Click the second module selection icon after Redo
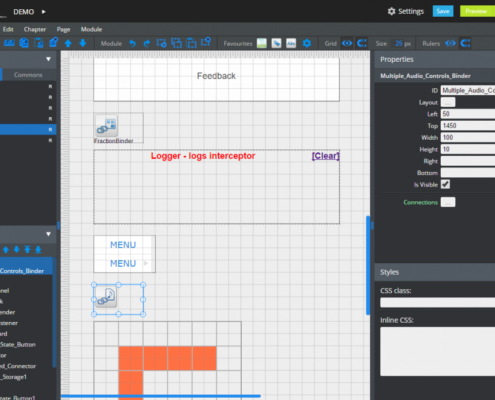The image size is (495, 400). (x=176, y=43)
